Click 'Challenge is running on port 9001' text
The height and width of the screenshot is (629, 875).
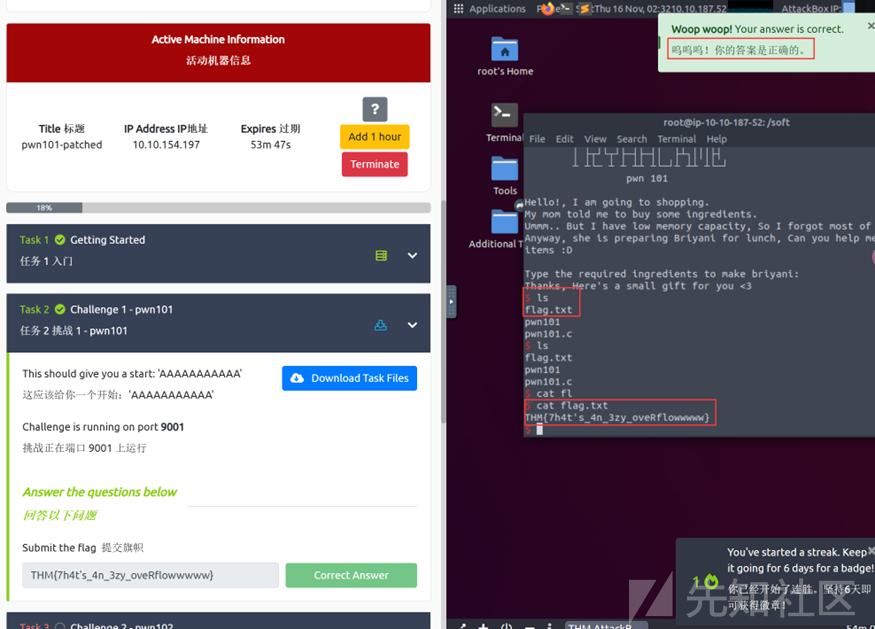(103, 427)
